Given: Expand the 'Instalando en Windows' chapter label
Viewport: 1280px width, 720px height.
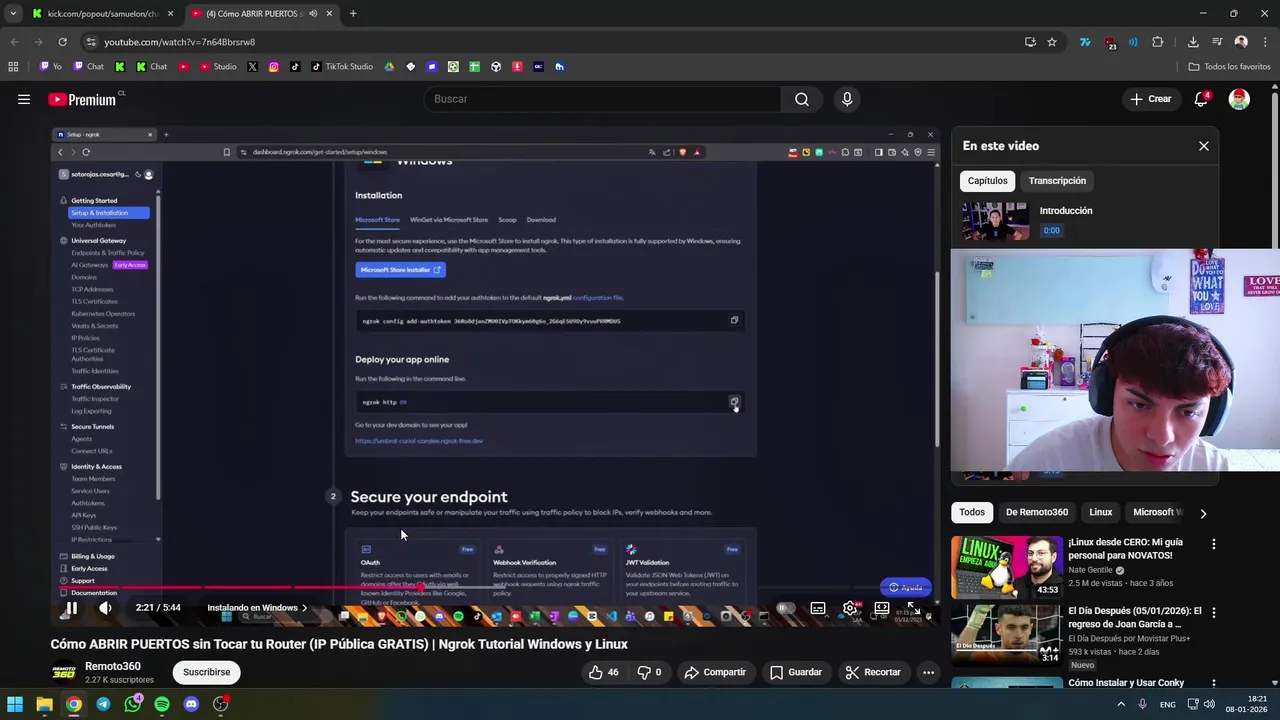Looking at the screenshot, I should pyautogui.click(x=257, y=608).
